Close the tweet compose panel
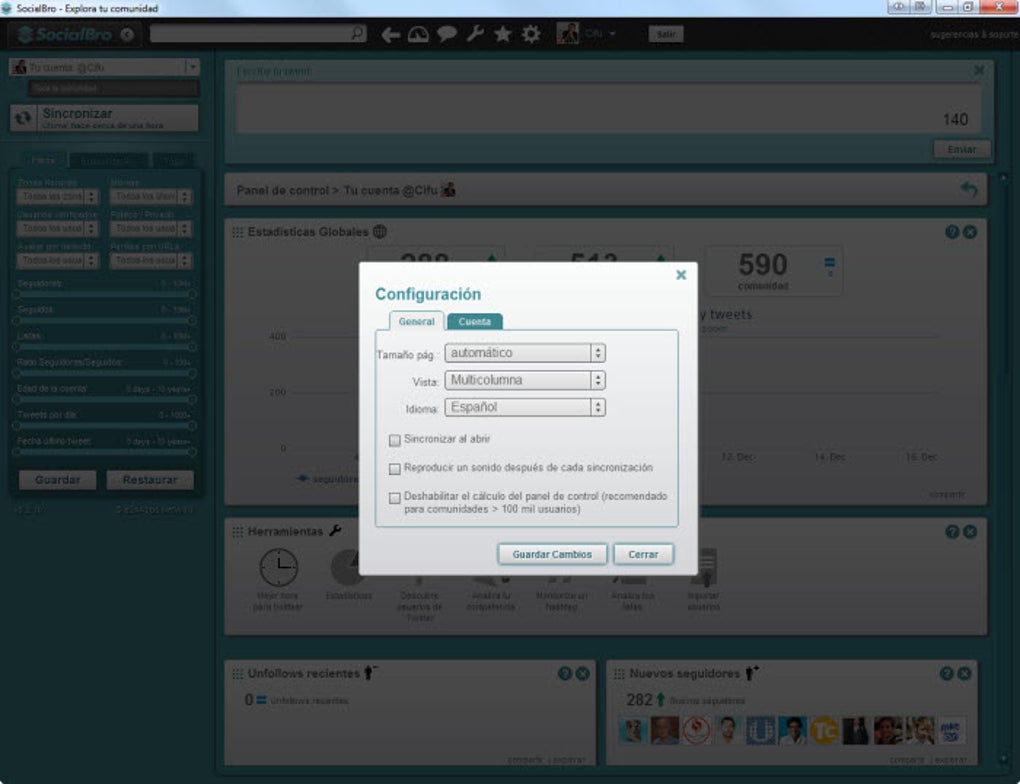This screenshot has height=784, width=1020. [979, 70]
